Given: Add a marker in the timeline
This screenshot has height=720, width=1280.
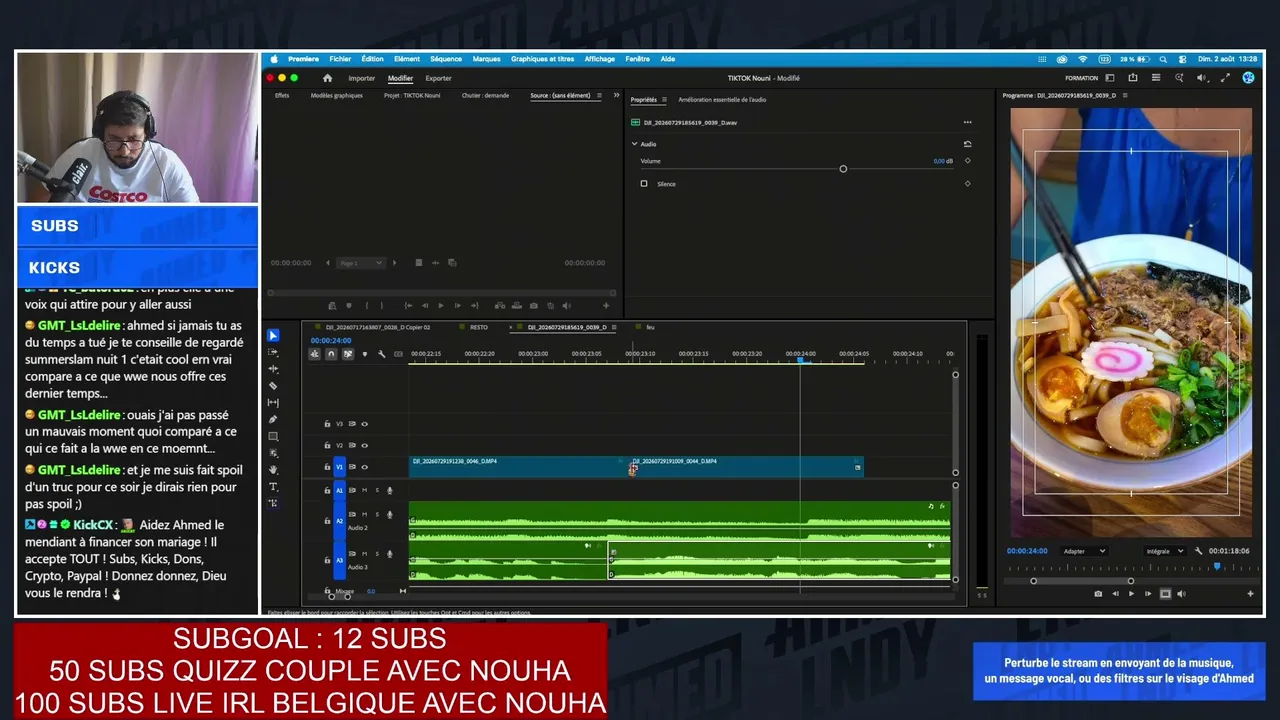Looking at the screenshot, I should [x=364, y=354].
